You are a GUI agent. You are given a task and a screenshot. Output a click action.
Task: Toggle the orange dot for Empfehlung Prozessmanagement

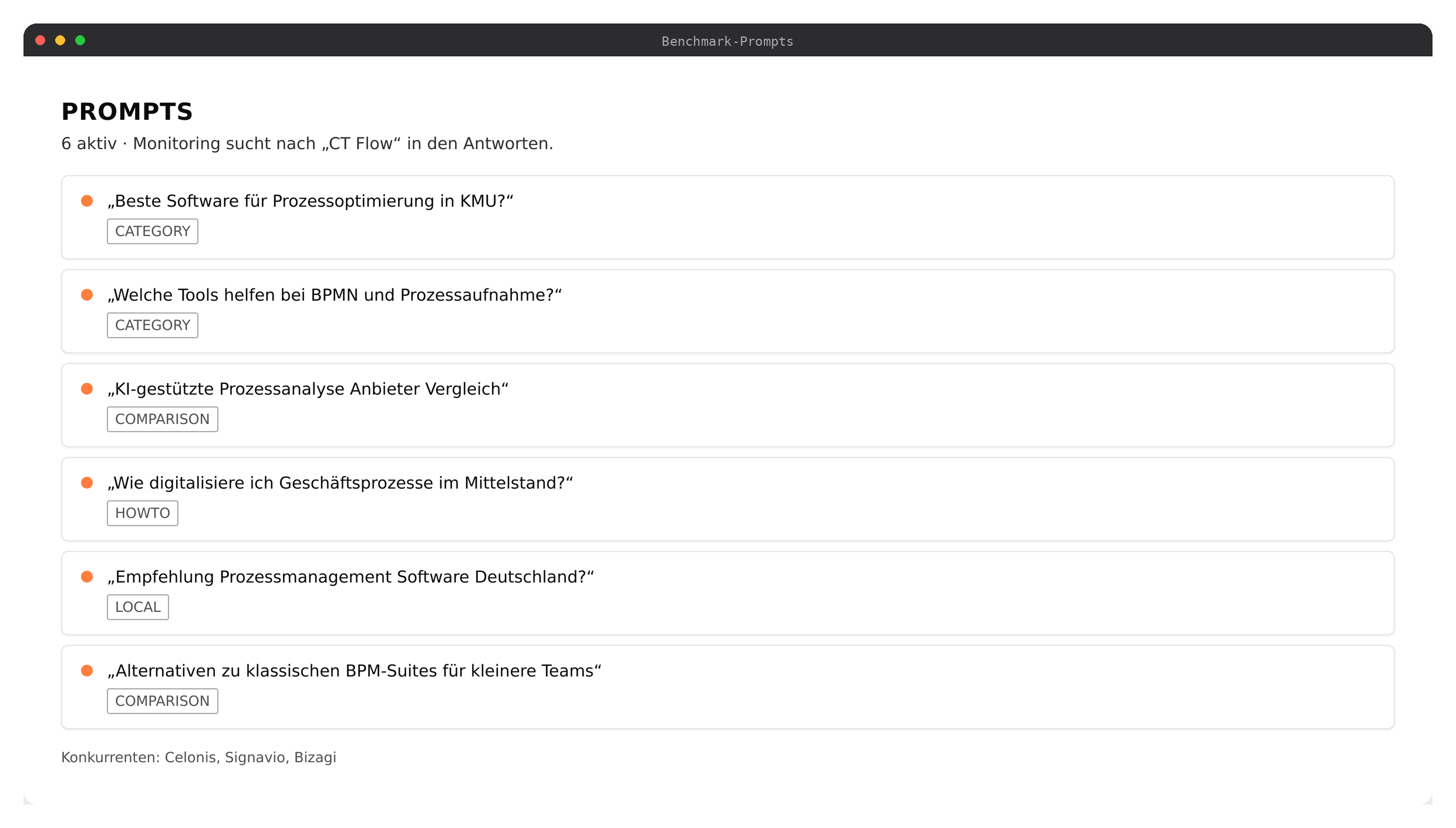[87, 577]
